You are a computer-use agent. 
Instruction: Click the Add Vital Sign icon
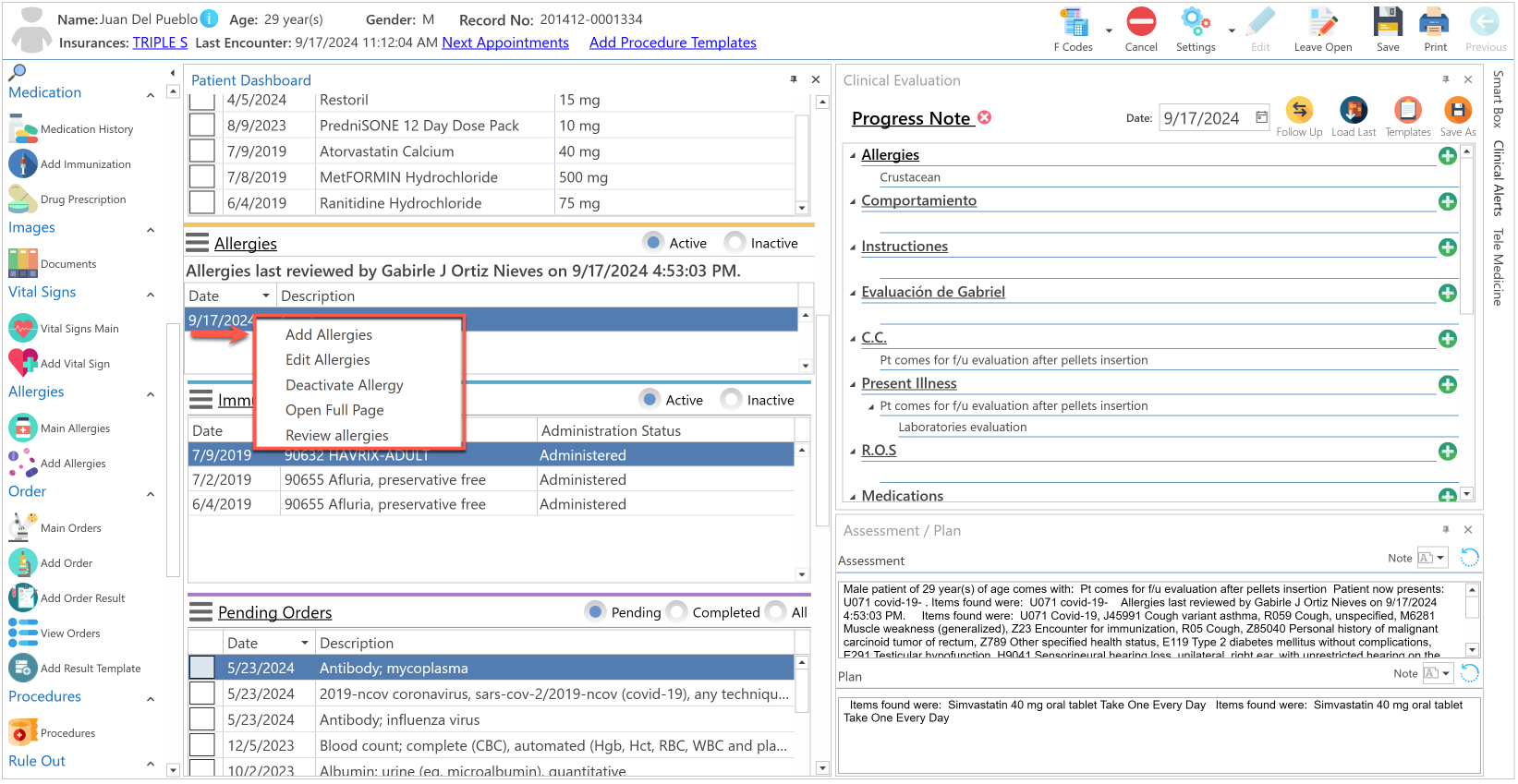coord(23,363)
